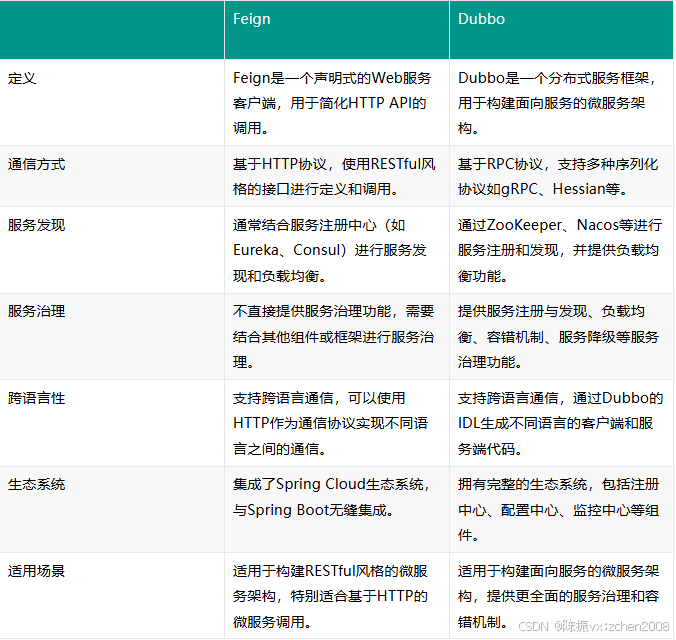Click cell starting '拥有完整的生态系统'
This screenshot has width=676, height=640.
561,510
